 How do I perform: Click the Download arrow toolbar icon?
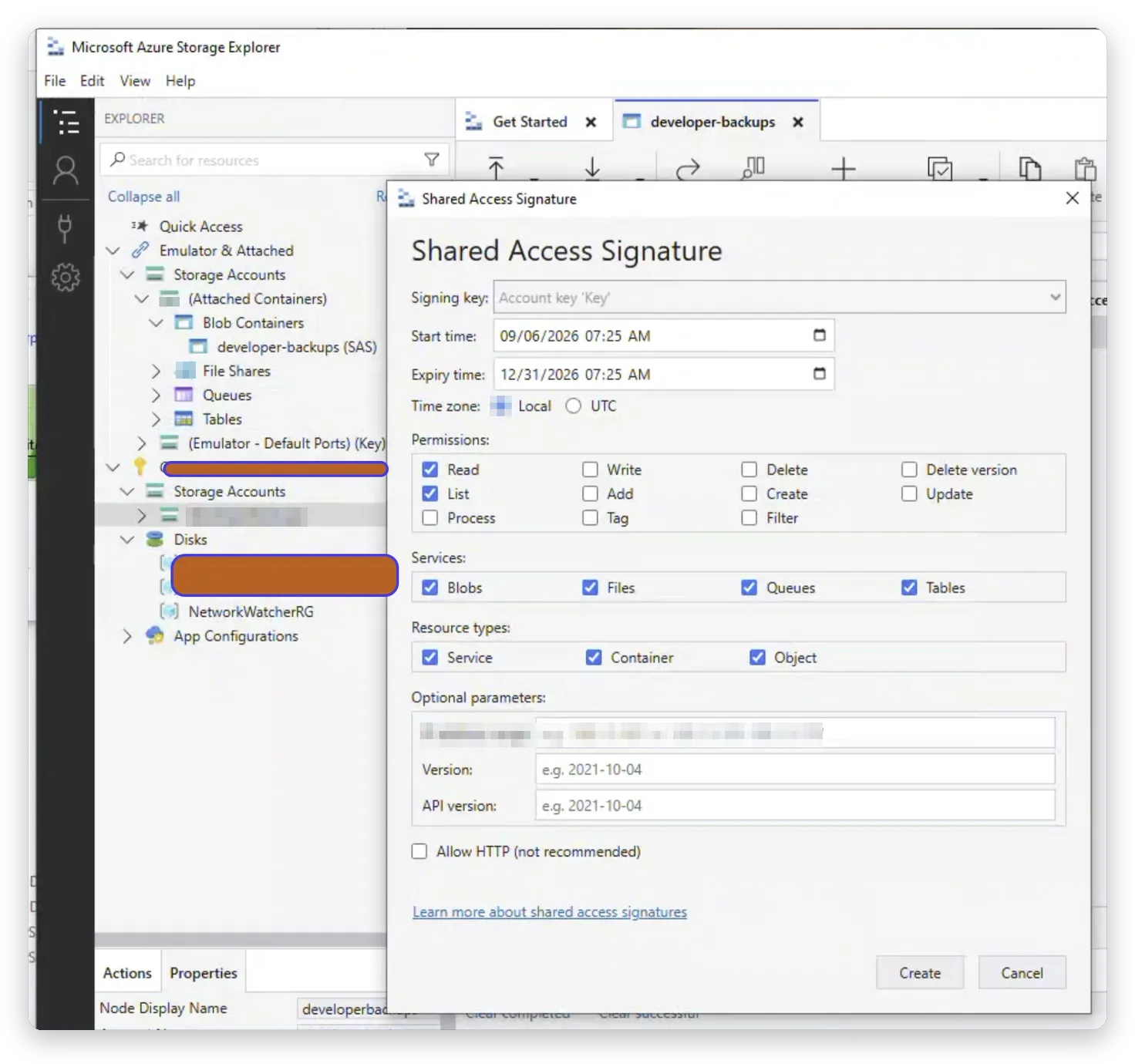[592, 167]
